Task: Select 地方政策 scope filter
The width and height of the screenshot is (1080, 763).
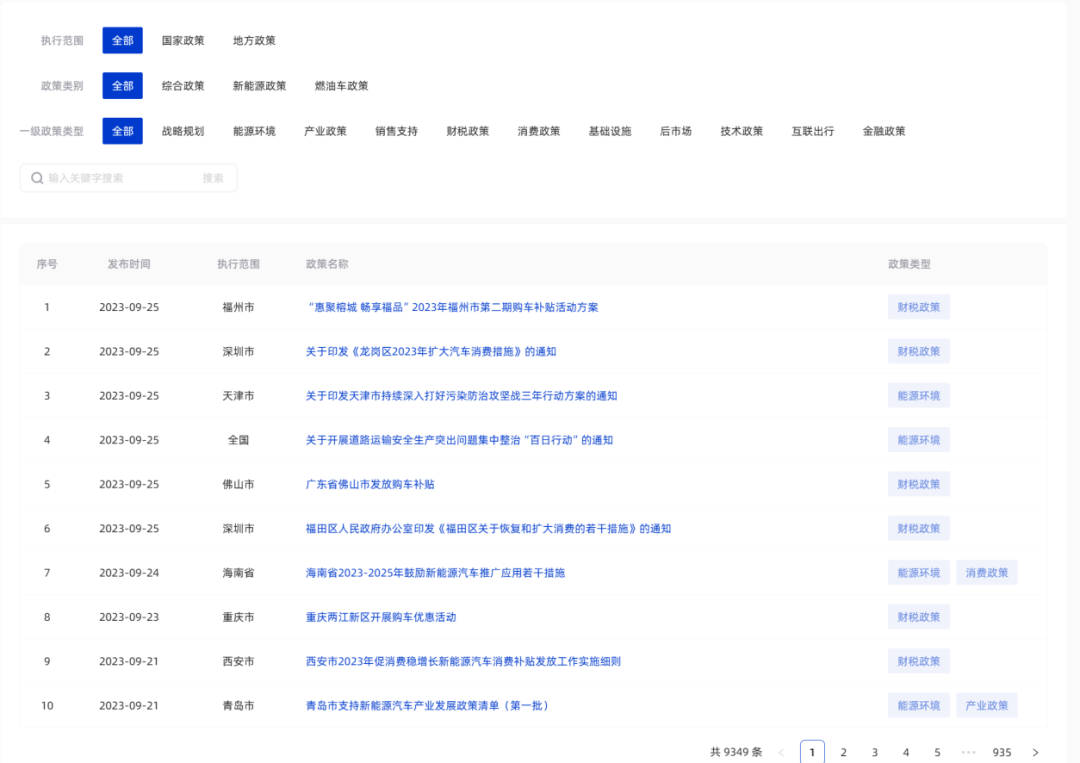Action: (254, 41)
